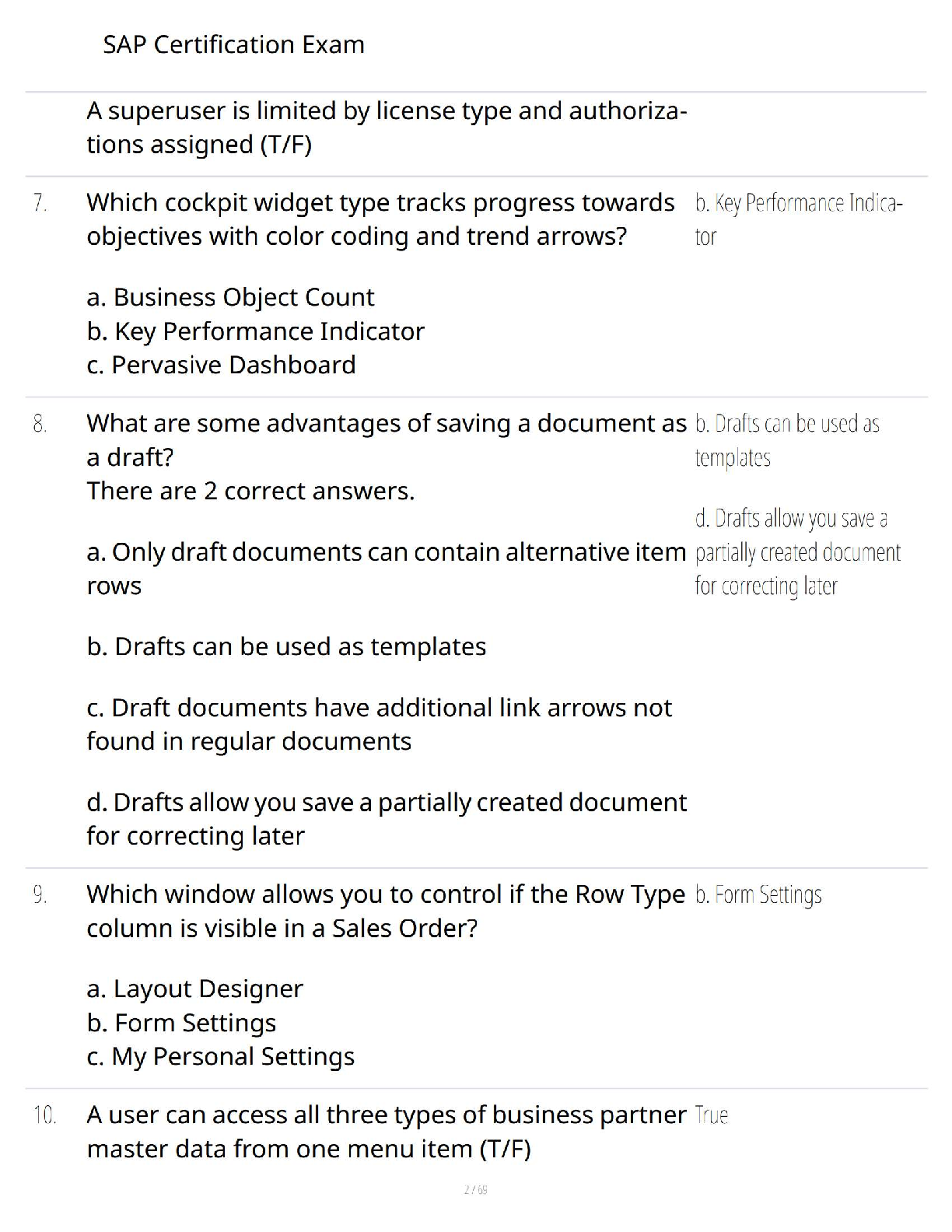Click question number 9
This screenshot has width=952, height=1232.
(x=40, y=895)
